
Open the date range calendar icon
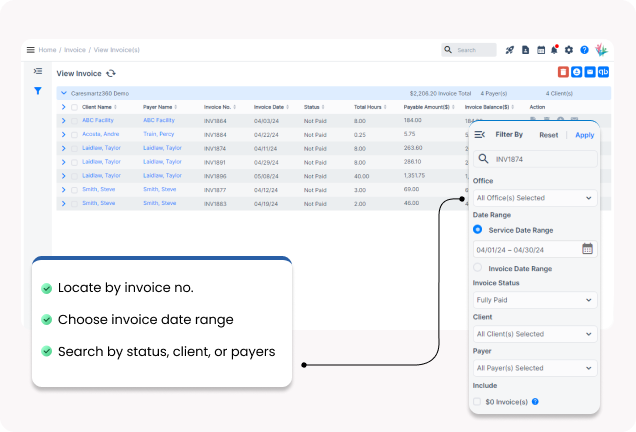(587, 249)
